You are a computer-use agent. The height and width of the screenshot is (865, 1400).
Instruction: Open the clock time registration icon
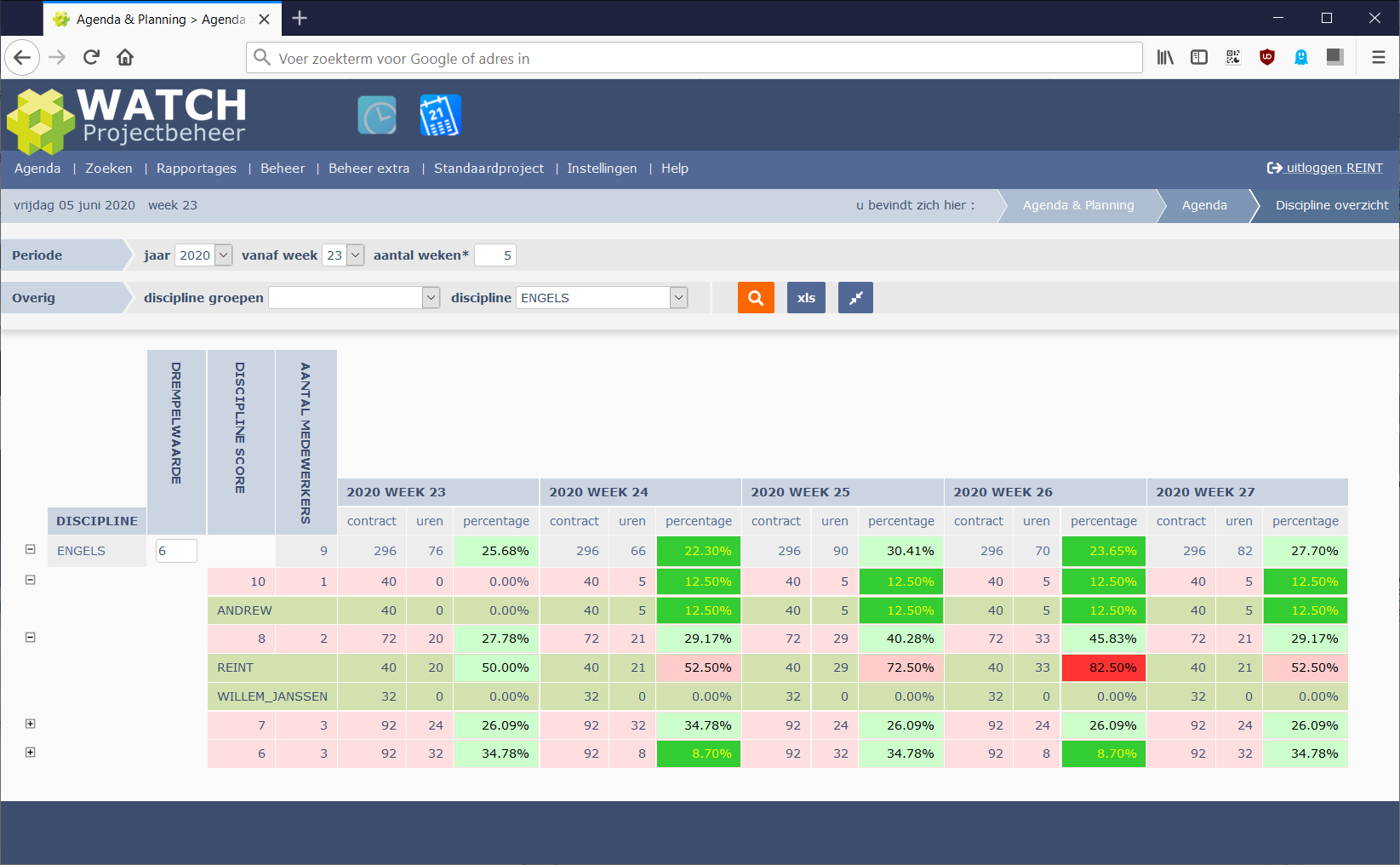(377, 116)
